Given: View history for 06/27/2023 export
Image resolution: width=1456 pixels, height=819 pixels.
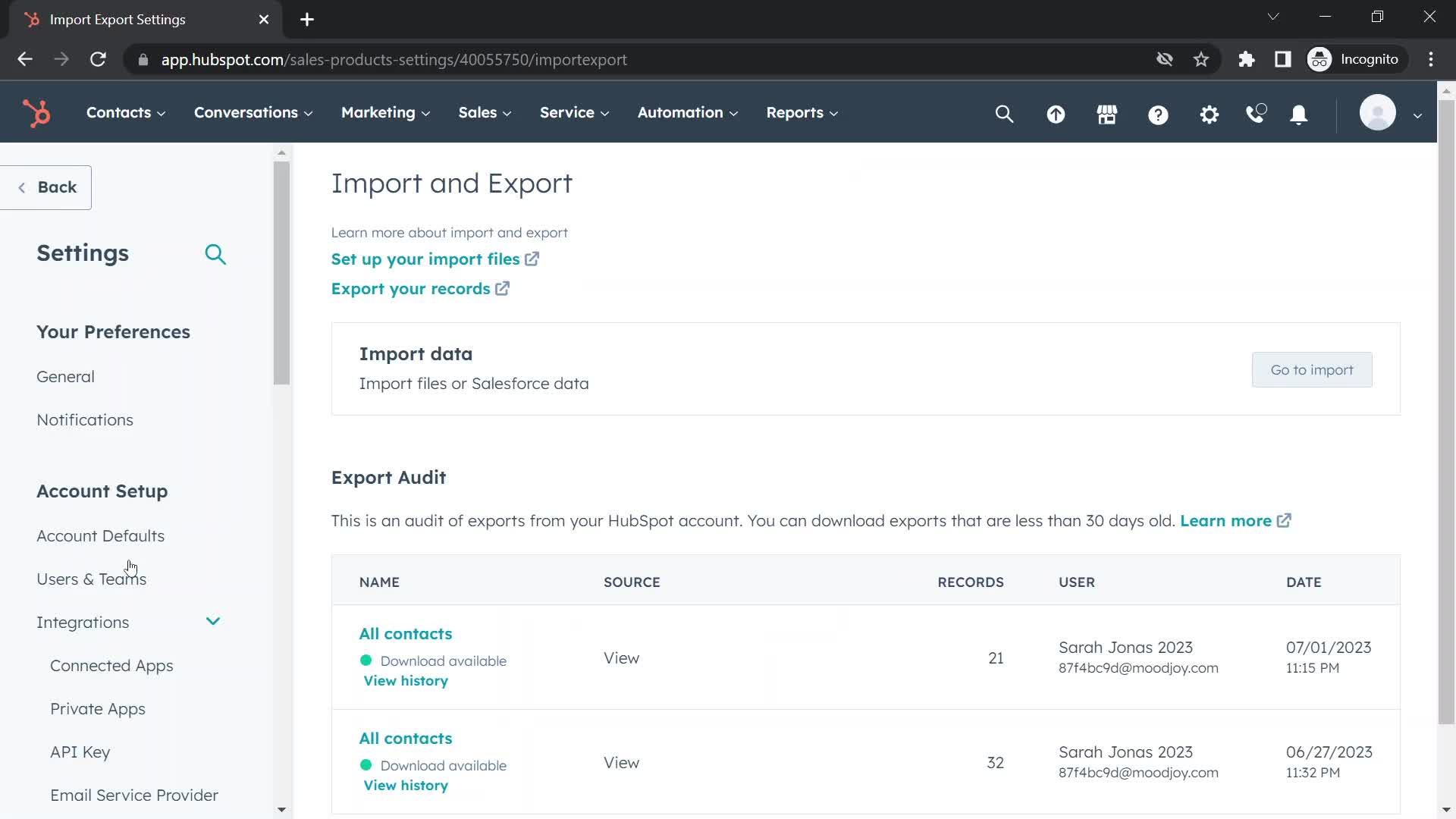Looking at the screenshot, I should pyautogui.click(x=406, y=786).
